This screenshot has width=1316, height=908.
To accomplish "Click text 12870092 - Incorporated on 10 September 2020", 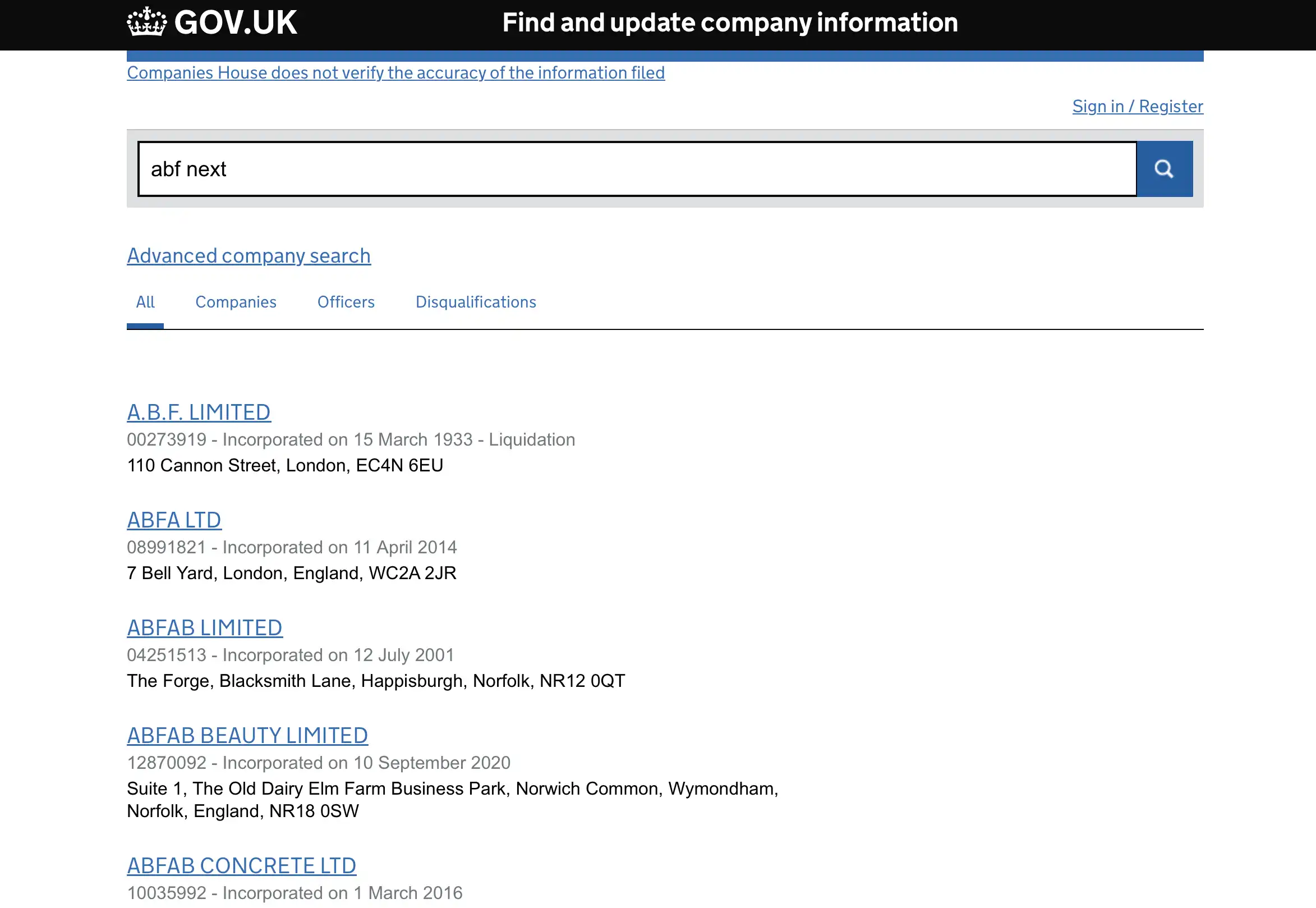I will (319, 763).
